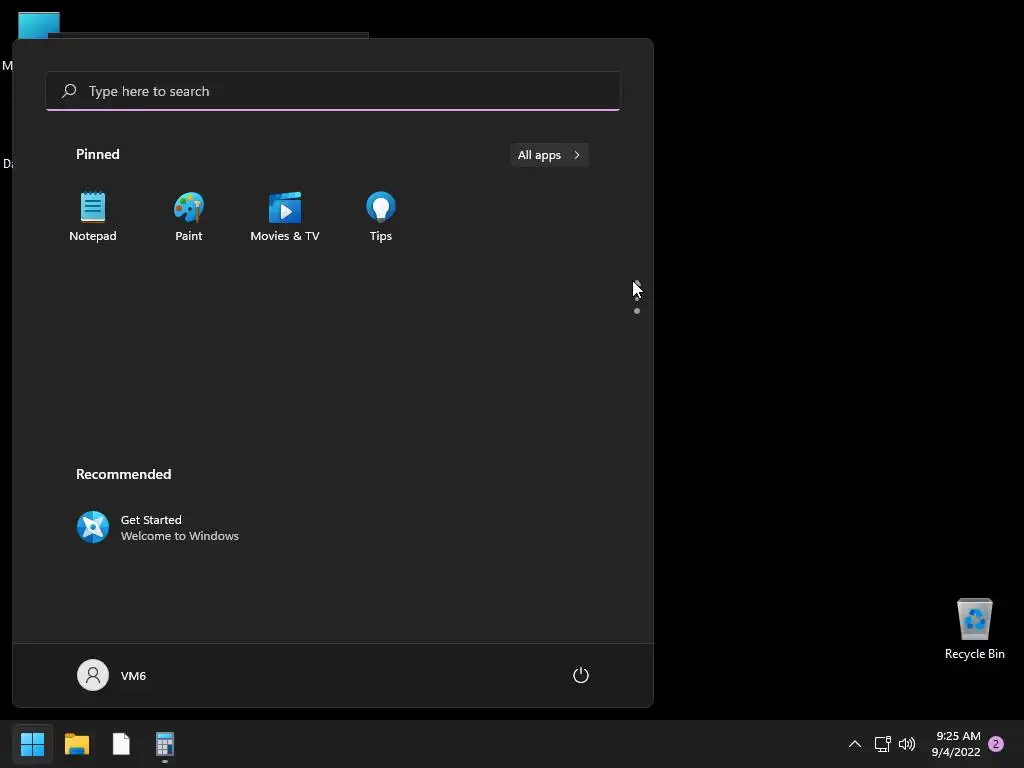The height and width of the screenshot is (768, 1024).
Task: Show All apps list
Action: (549, 155)
